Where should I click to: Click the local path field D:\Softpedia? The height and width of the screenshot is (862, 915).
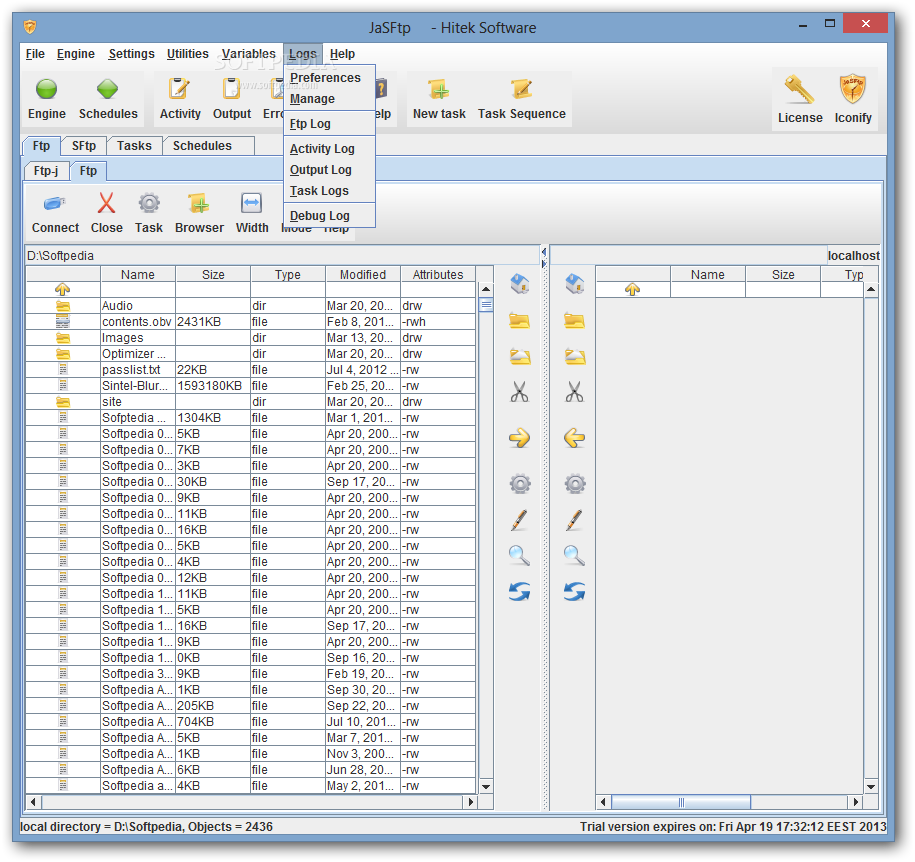(x=282, y=256)
